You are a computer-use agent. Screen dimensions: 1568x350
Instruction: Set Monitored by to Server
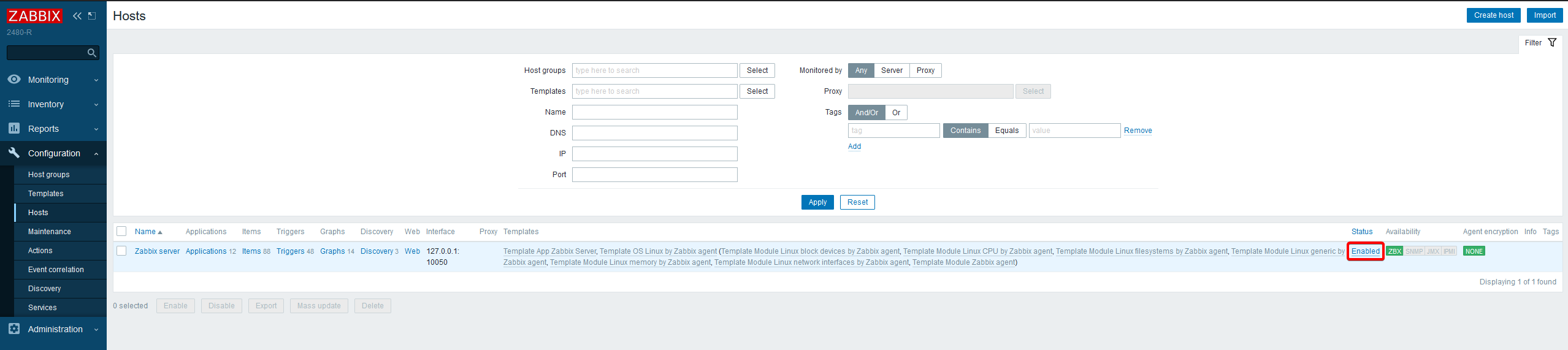(x=892, y=70)
